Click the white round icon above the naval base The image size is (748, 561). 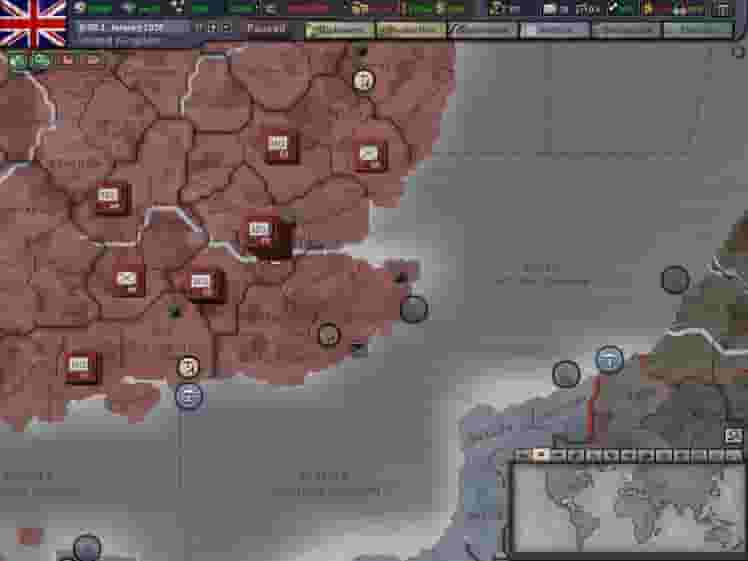point(188,367)
